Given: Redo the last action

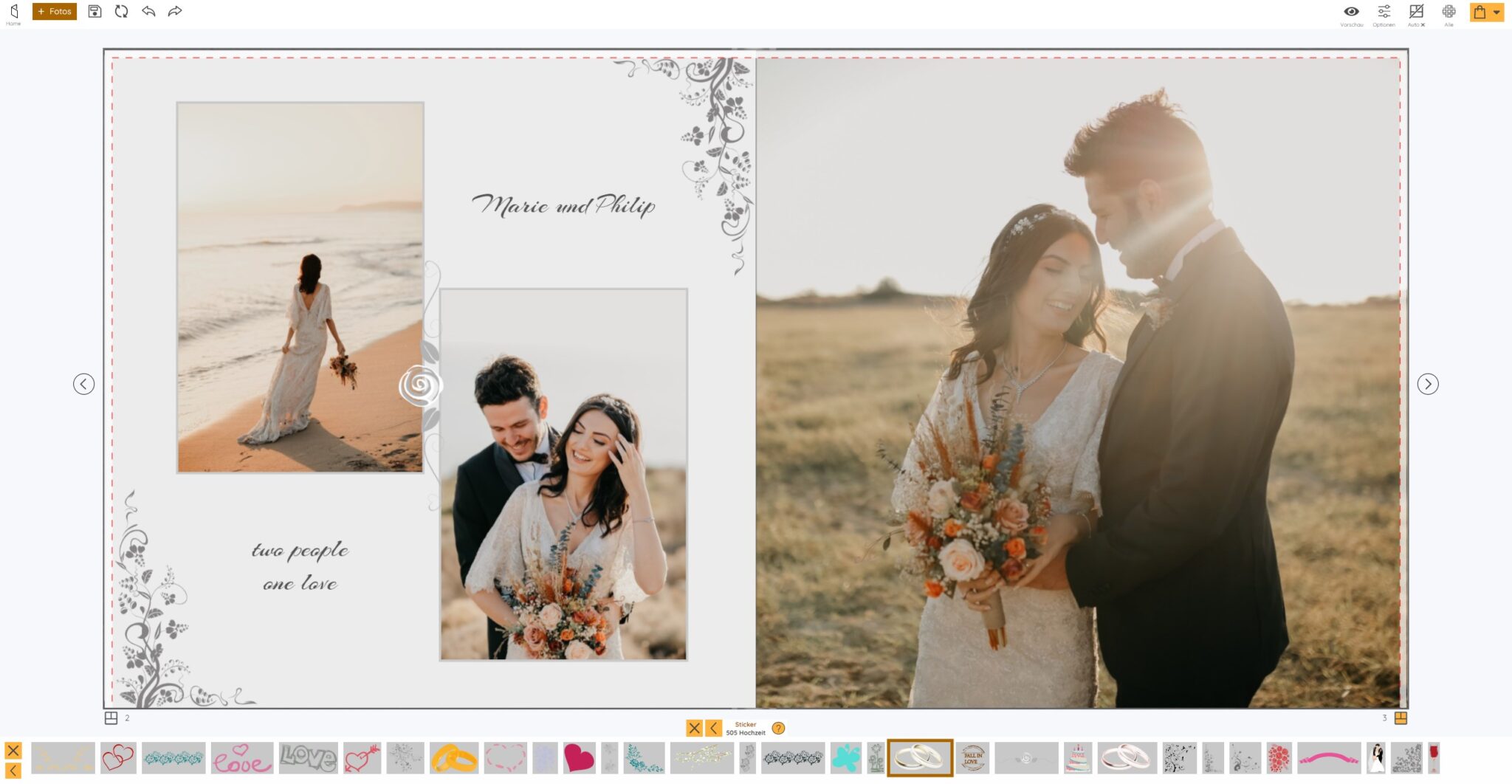Looking at the screenshot, I should 175,12.
